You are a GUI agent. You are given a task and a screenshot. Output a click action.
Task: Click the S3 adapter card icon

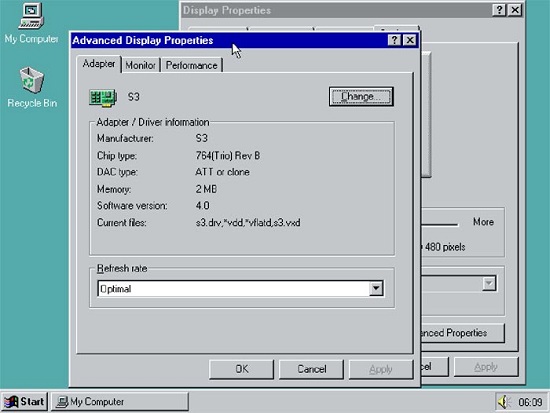click(102, 98)
